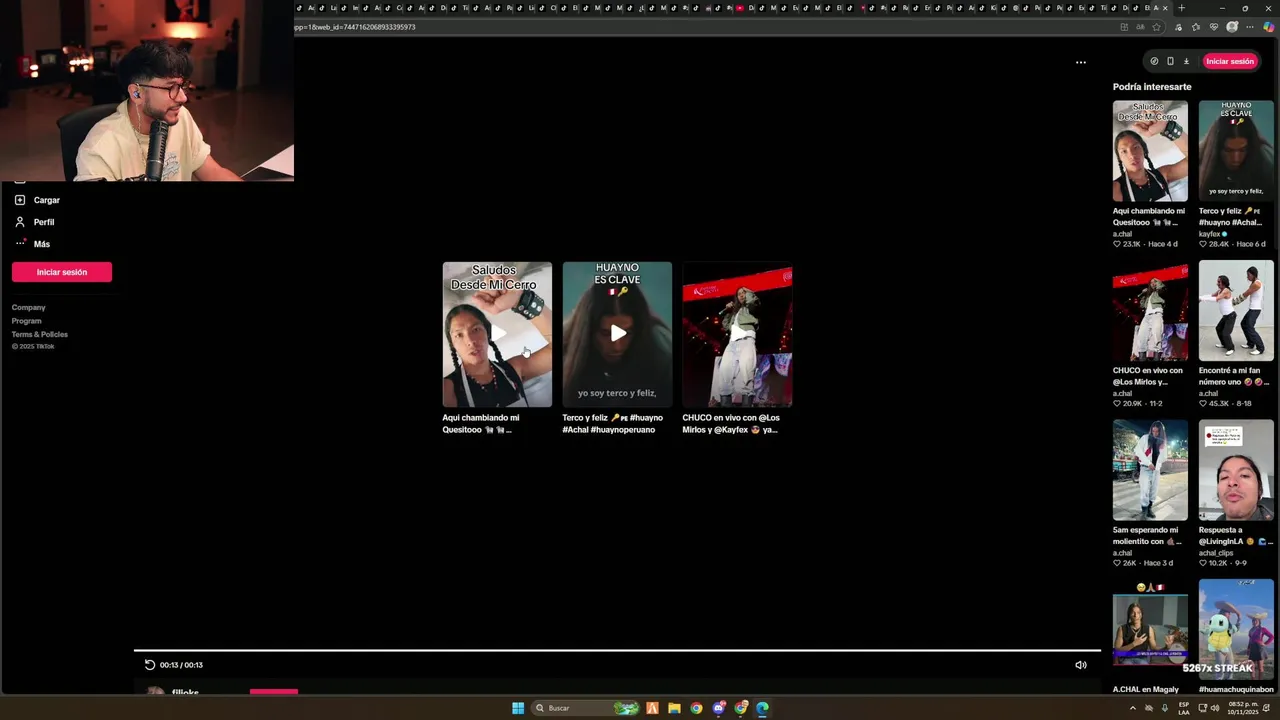
Task: Open the Perfil profile icon in sidebar
Action: pyautogui.click(x=20, y=222)
